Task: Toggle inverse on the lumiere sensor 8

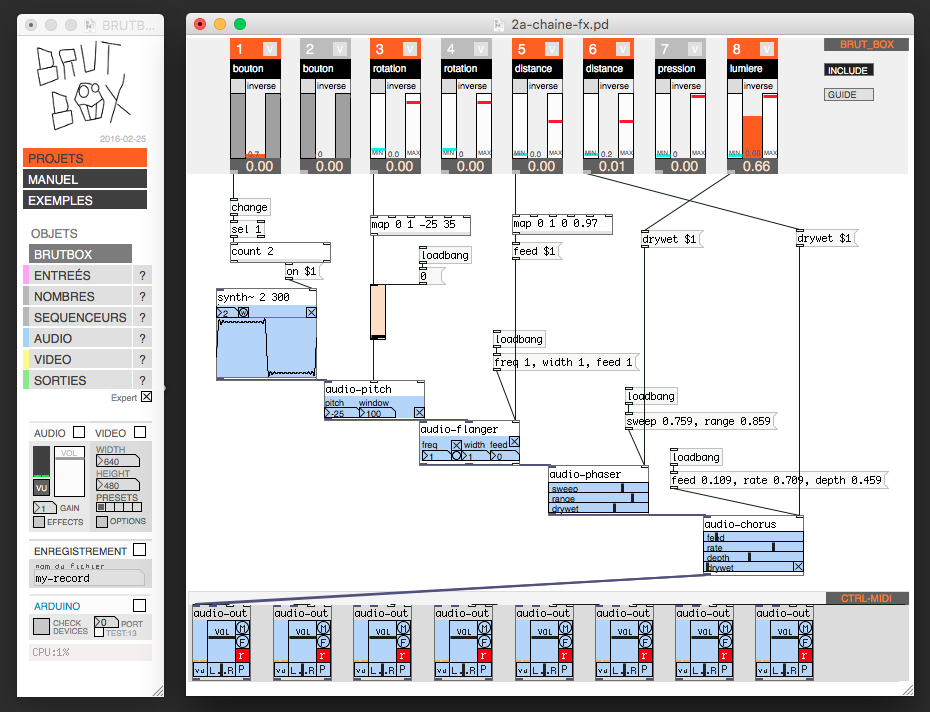Action: tap(735, 86)
